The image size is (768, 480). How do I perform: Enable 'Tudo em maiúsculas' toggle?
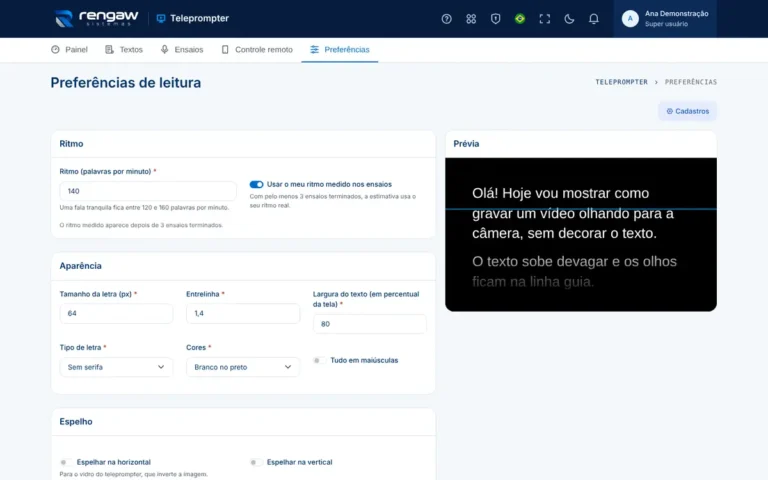(319, 360)
